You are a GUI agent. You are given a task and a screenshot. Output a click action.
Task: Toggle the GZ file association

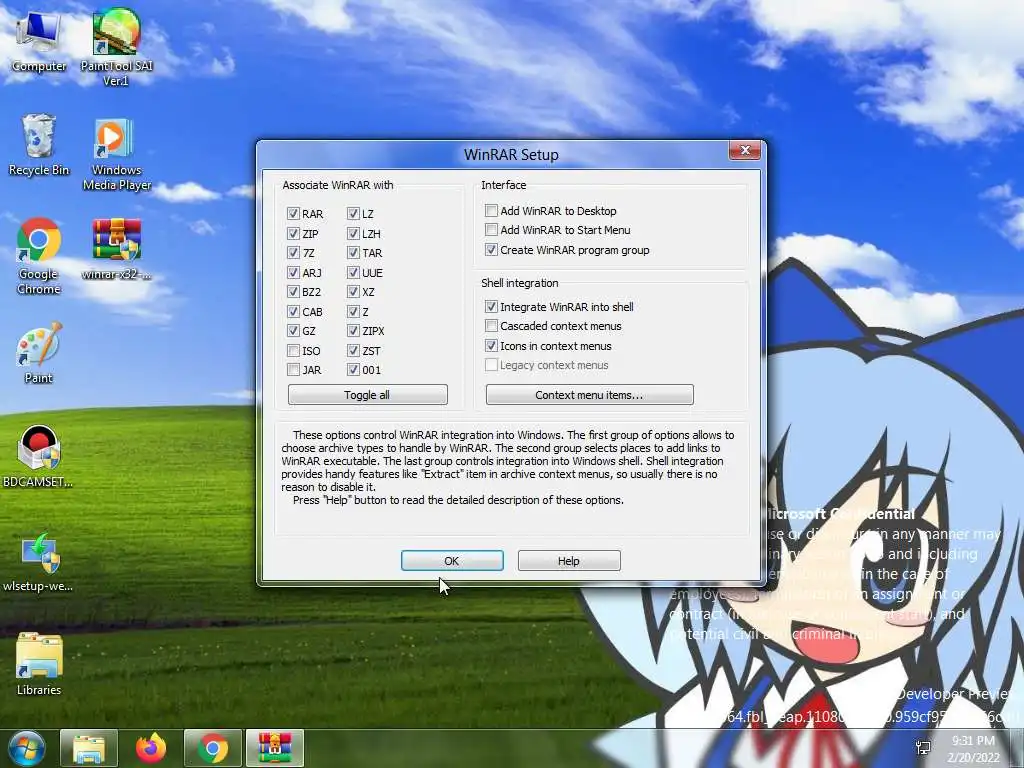(x=293, y=331)
